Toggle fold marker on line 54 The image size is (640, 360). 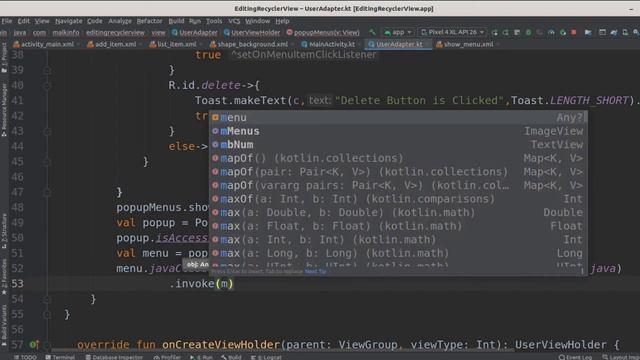(47, 299)
